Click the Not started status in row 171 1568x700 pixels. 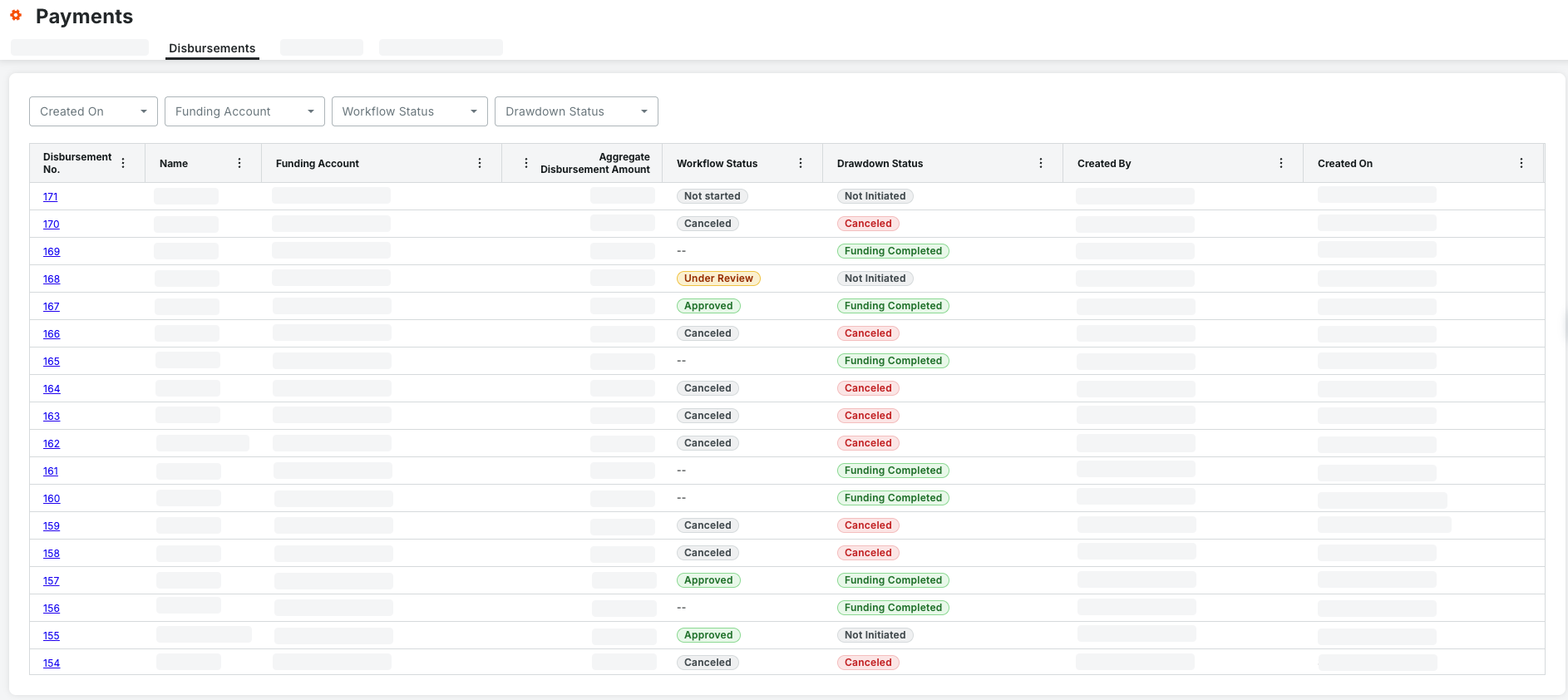coord(712,196)
